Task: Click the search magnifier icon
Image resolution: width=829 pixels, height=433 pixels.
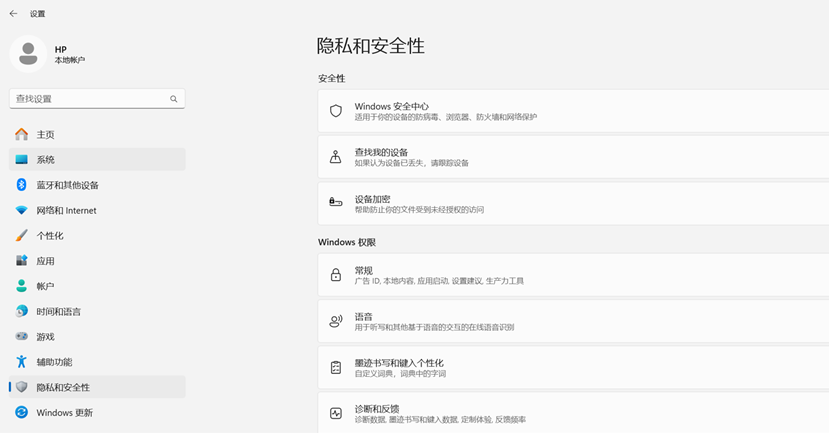Action: [x=173, y=99]
